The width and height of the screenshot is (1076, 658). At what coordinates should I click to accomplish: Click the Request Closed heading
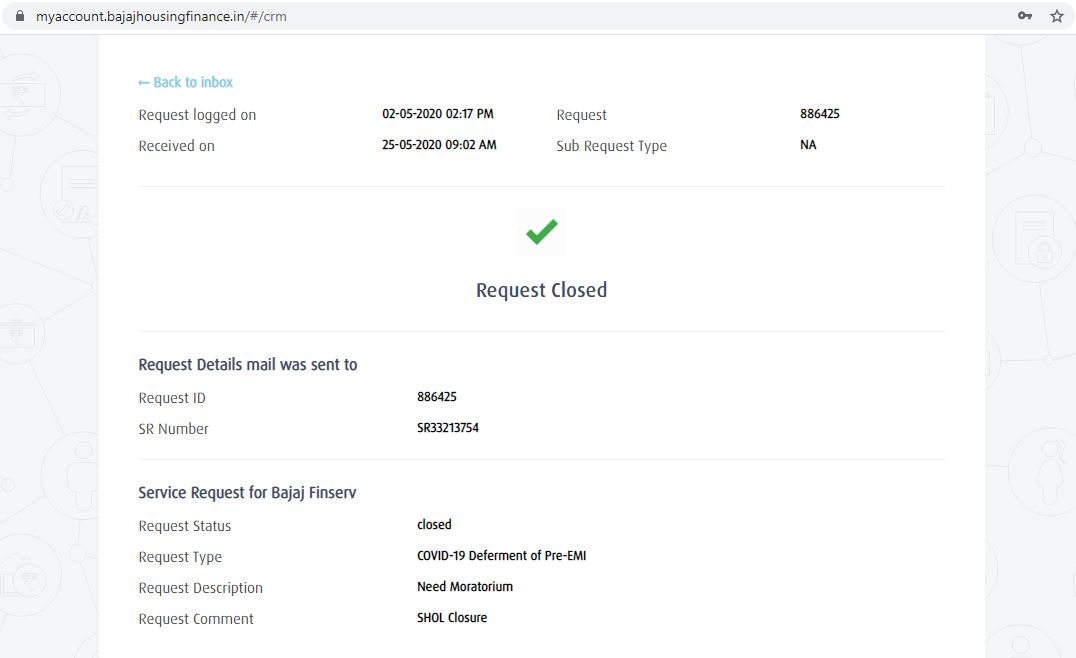pyautogui.click(x=541, y=290)
